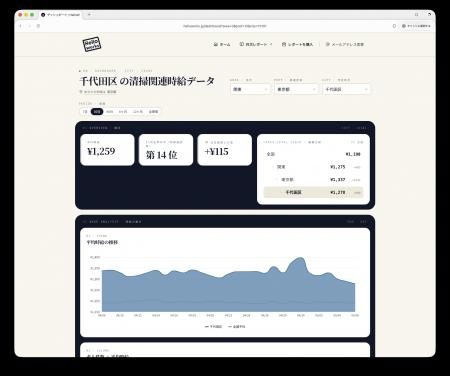Screen dimensions: 450x376
Task: Click the 東京都 row showing ¥1,337
Action: 313,180
